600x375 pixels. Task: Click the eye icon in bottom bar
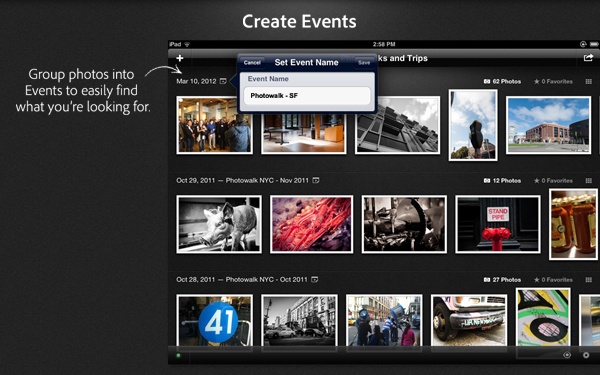[x=567, y=355]
